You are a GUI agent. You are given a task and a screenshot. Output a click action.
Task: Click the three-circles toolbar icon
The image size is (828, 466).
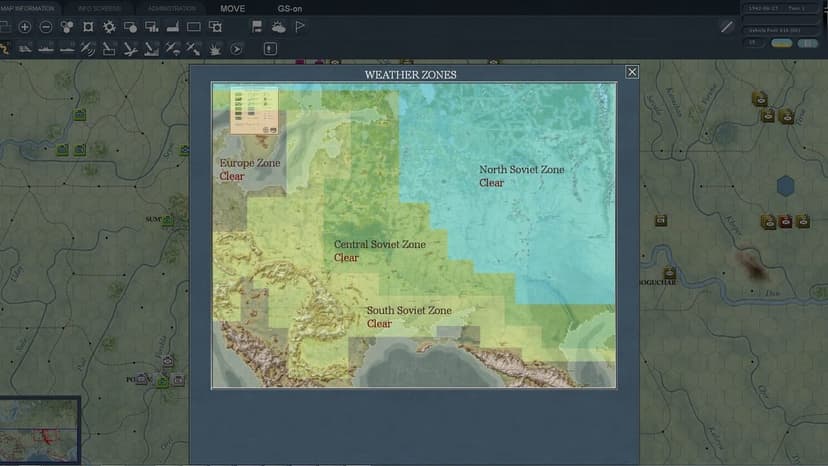(67, 27)
